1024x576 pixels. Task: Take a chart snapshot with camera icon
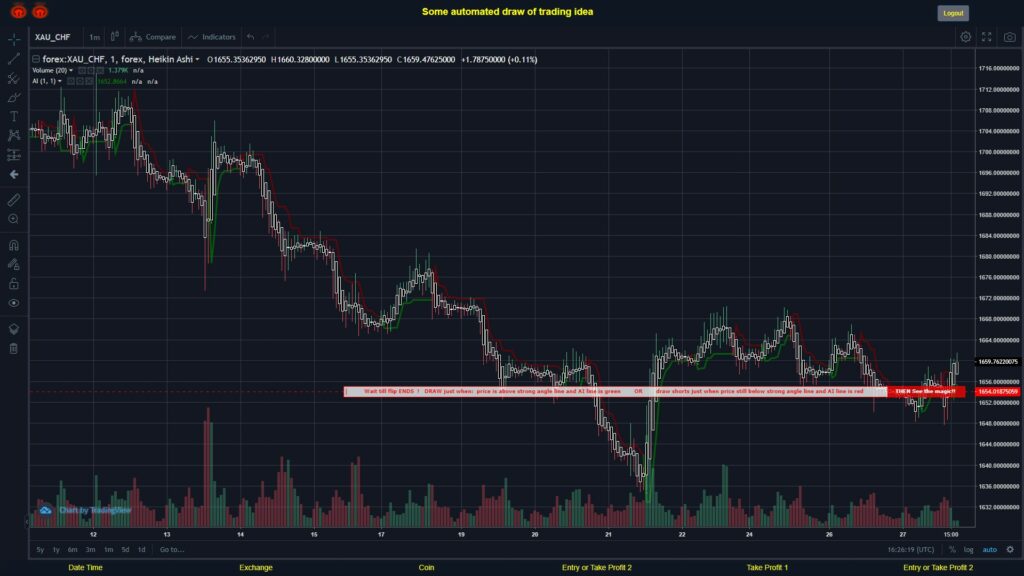click(1010, 37)
